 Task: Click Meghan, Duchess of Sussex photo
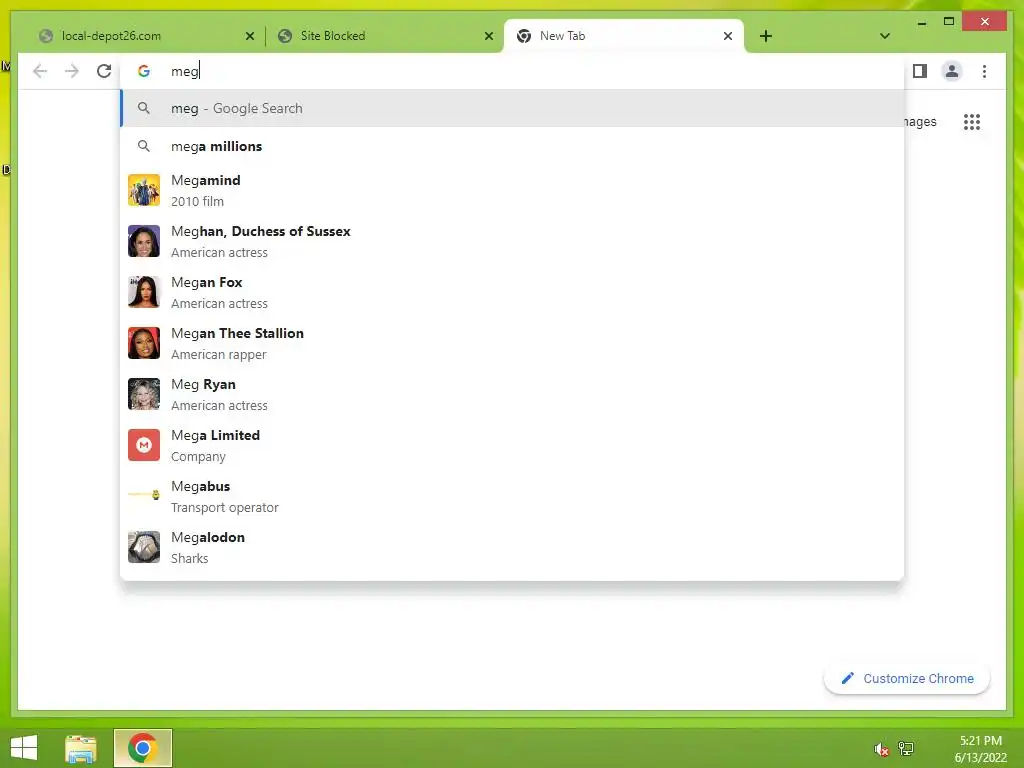click(144, 241)
